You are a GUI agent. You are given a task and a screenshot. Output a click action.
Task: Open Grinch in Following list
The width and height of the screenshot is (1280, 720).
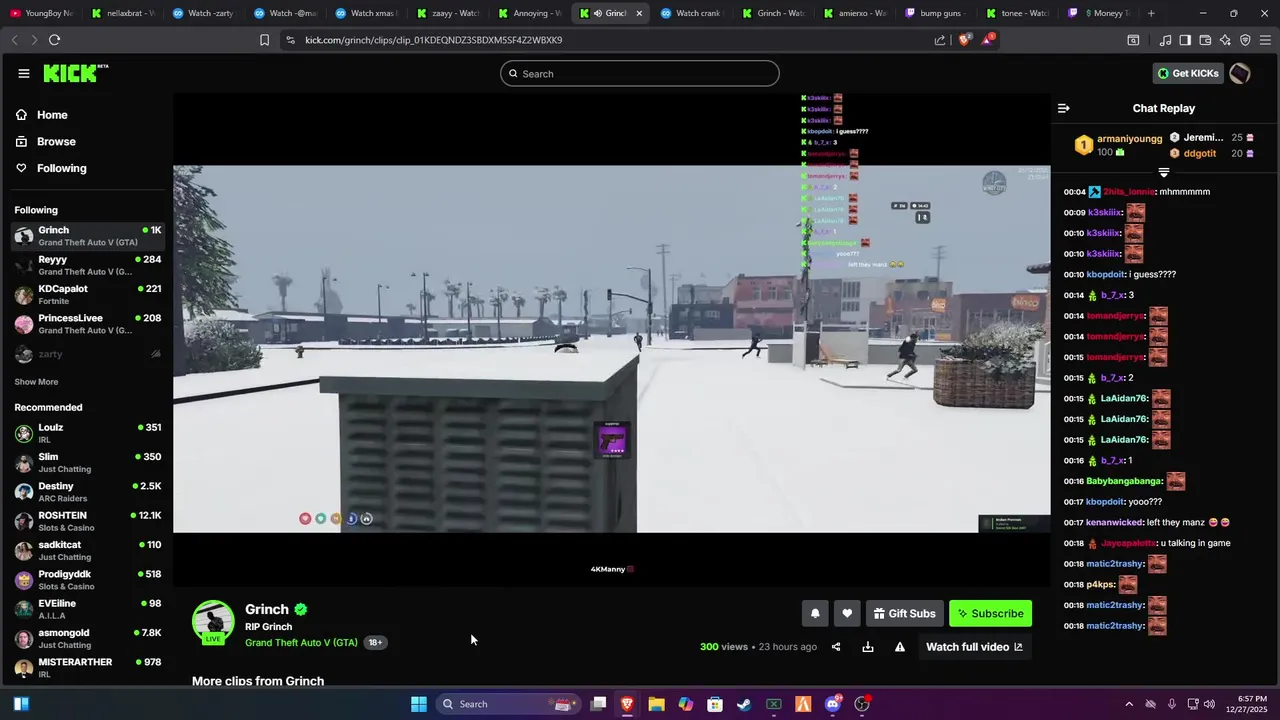click(87, 236)
